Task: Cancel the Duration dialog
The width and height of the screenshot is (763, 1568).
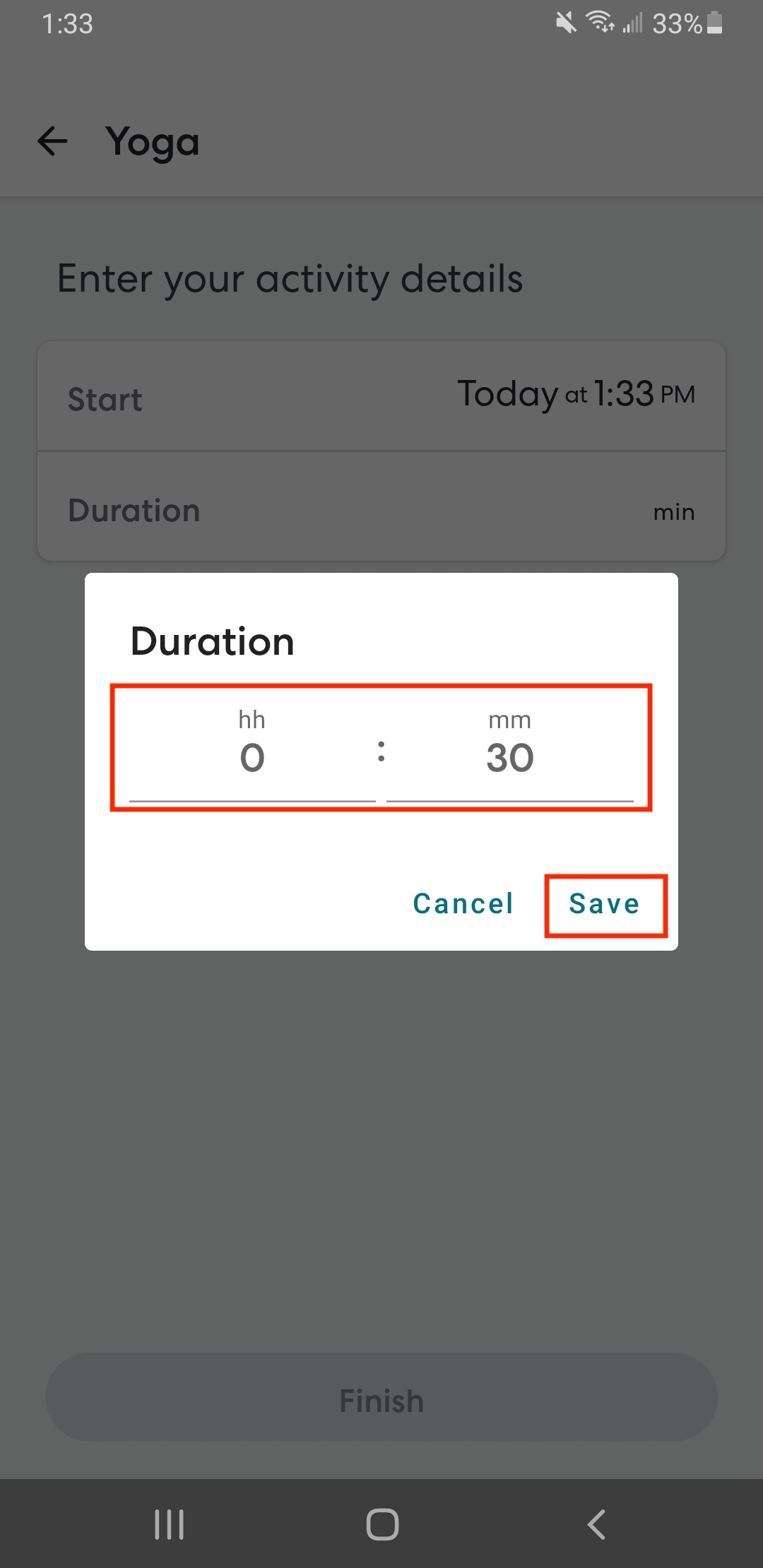Action: pos(463,904)
